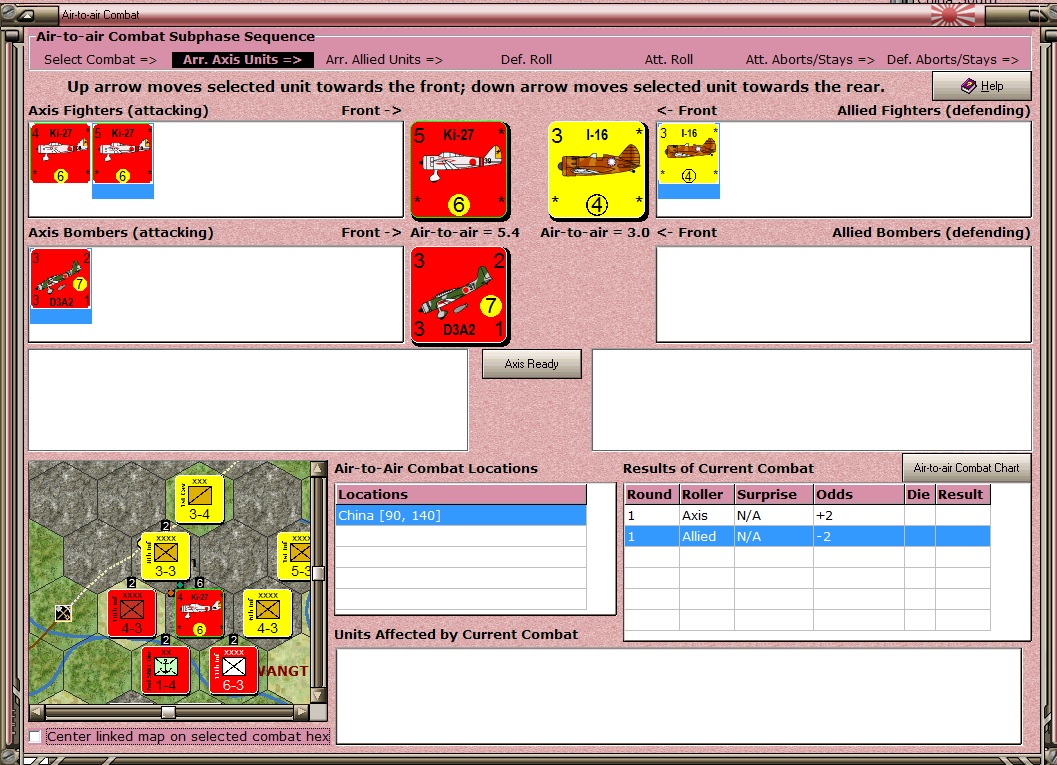
Task: Select the Axis roller row in results table
Action: coord(807,516)
